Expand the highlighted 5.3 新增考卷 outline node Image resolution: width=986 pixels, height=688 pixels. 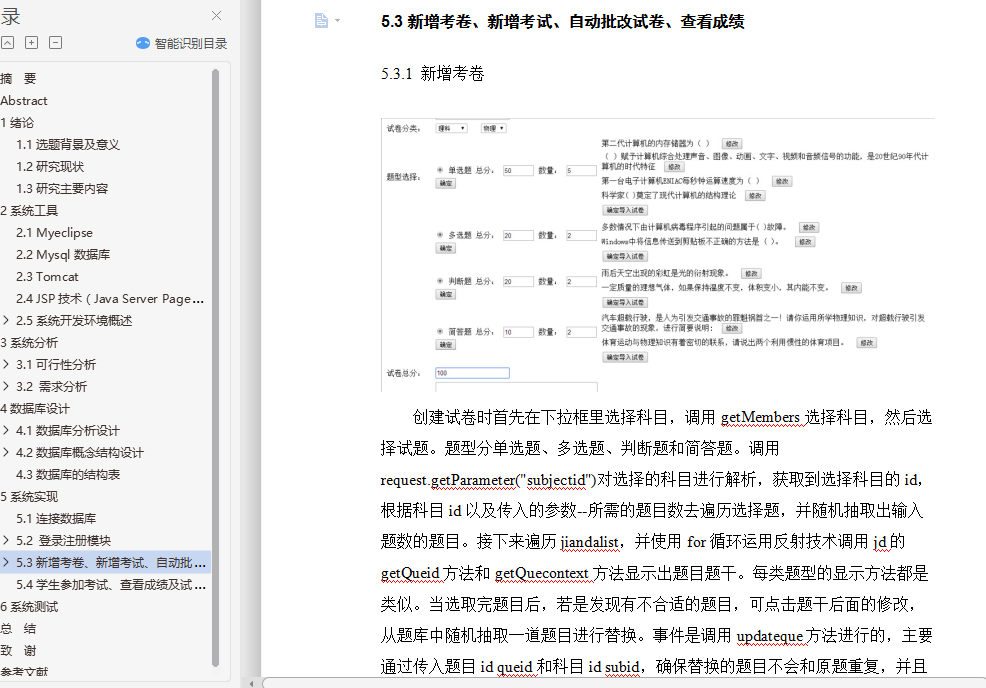coord(6,563)
